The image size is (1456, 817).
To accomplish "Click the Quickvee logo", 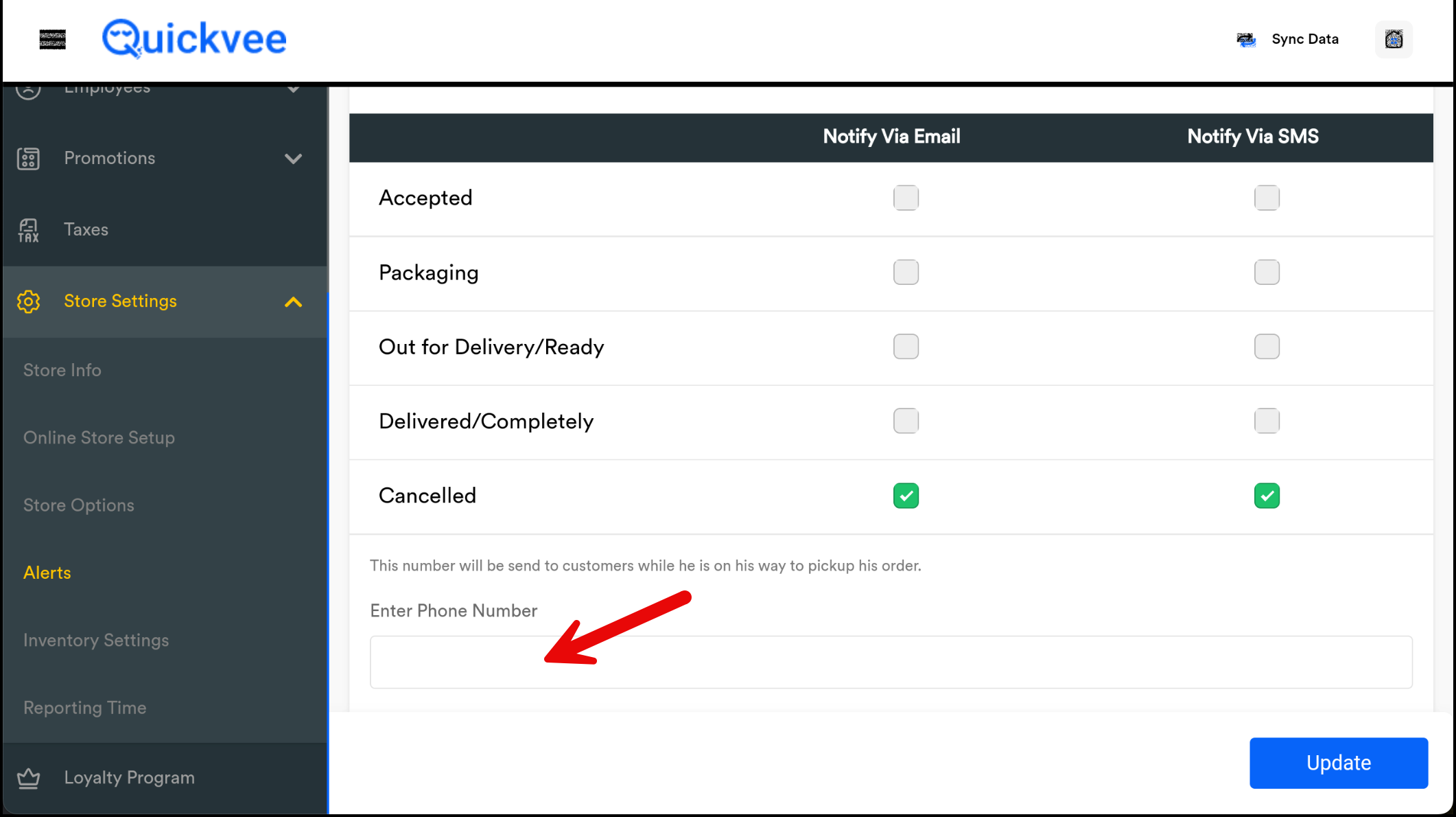I will tap(194, 38).
